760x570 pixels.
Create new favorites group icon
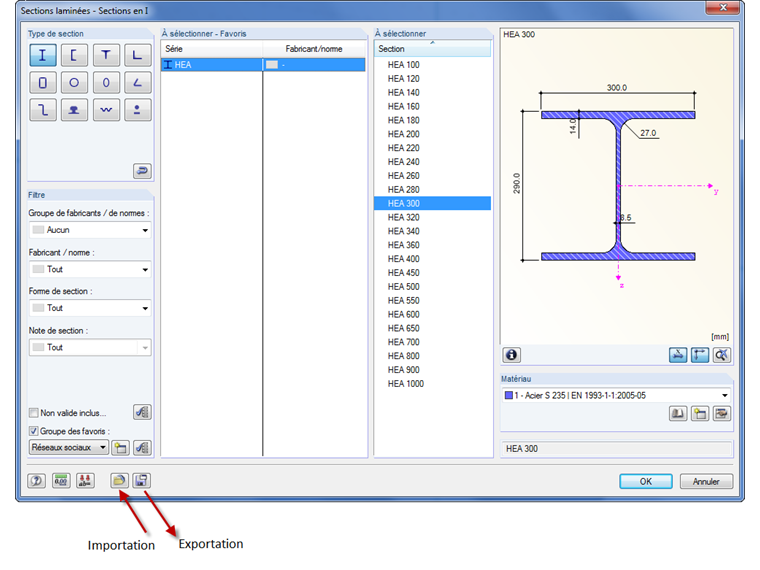coord(120,448)
